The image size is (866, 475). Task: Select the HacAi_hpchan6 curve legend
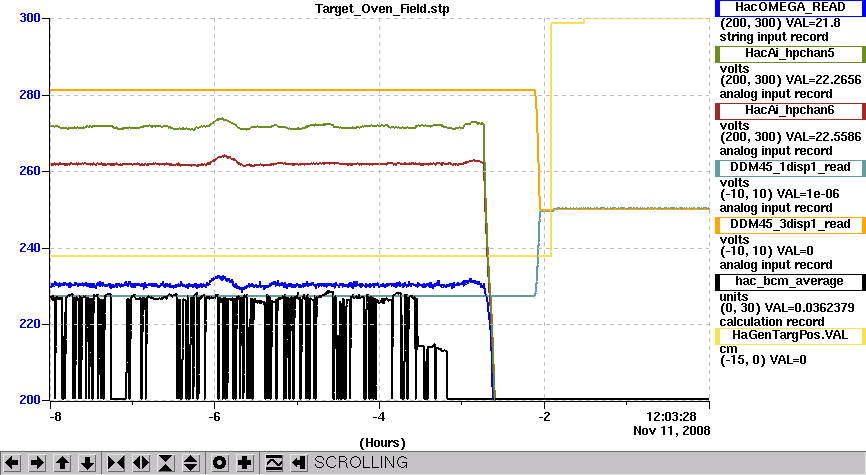click(790, 110)
